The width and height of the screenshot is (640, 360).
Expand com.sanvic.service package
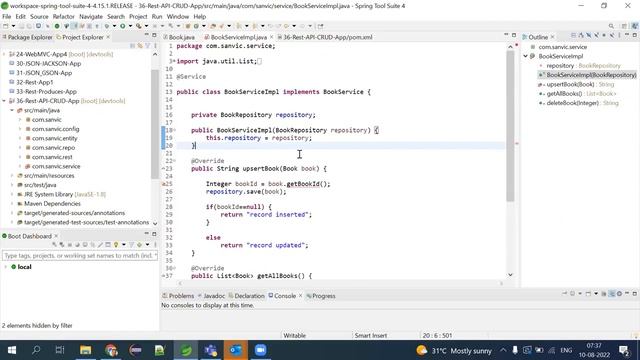(20, 167)
